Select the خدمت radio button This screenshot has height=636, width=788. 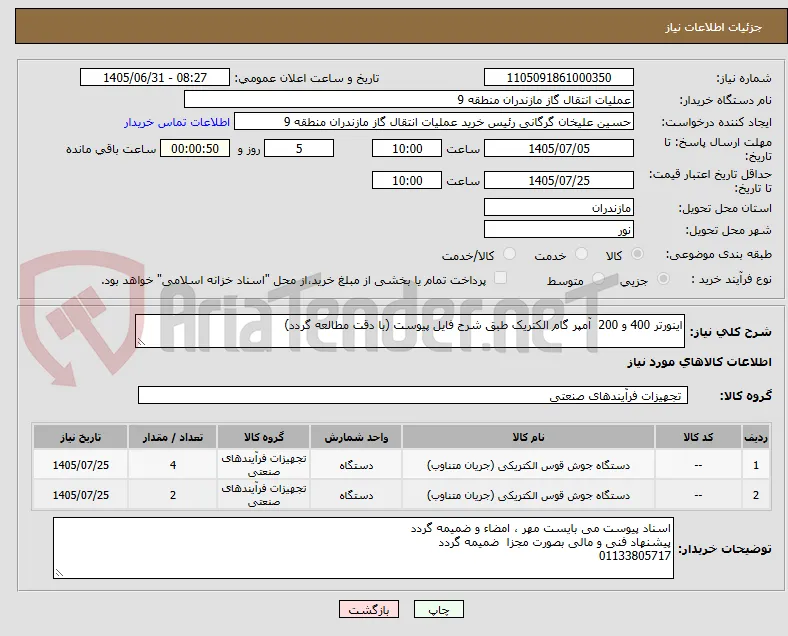[x=581, y=254]
